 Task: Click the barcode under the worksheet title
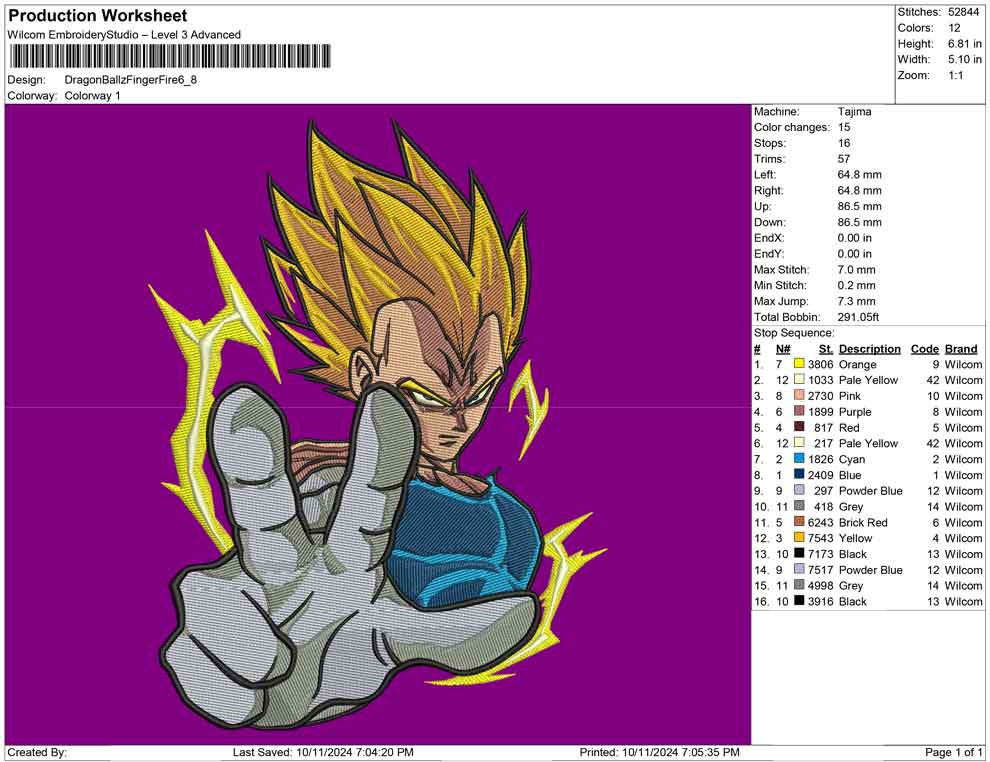(x=169, y=56)
